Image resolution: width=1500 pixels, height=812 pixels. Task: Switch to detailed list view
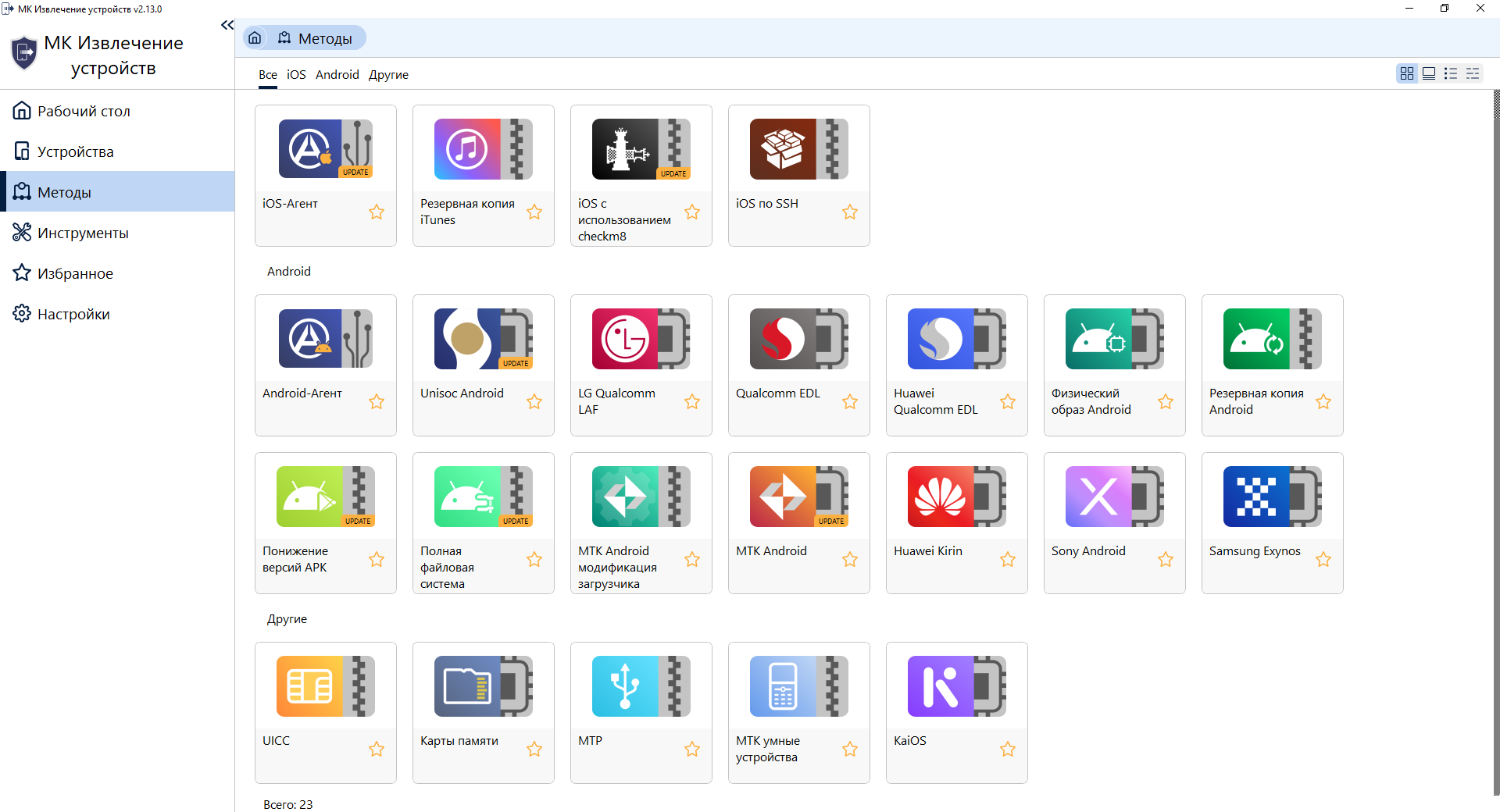coord(1473,73)
